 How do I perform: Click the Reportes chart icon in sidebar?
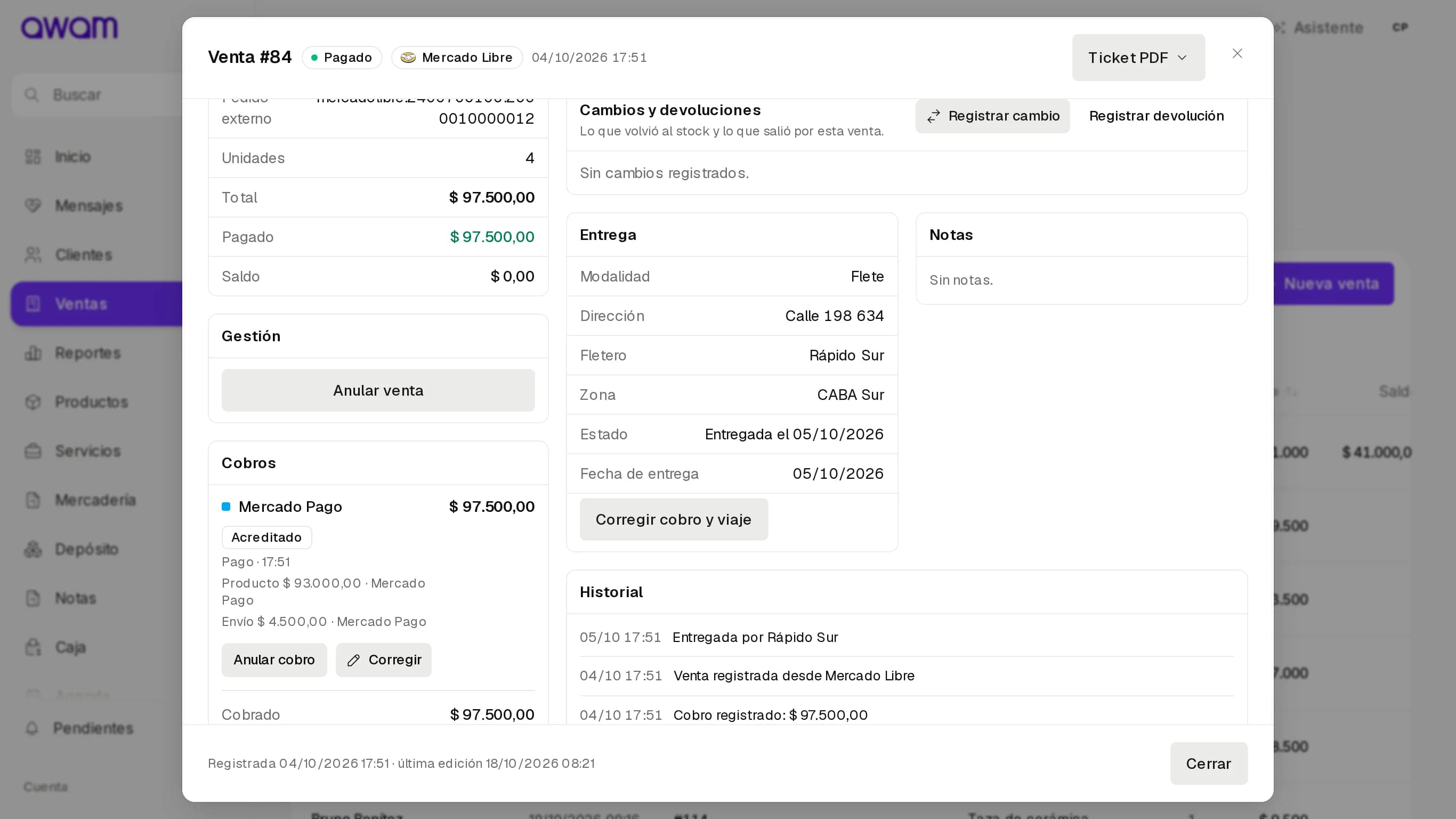pyautogui.click(x=34, y=353)
